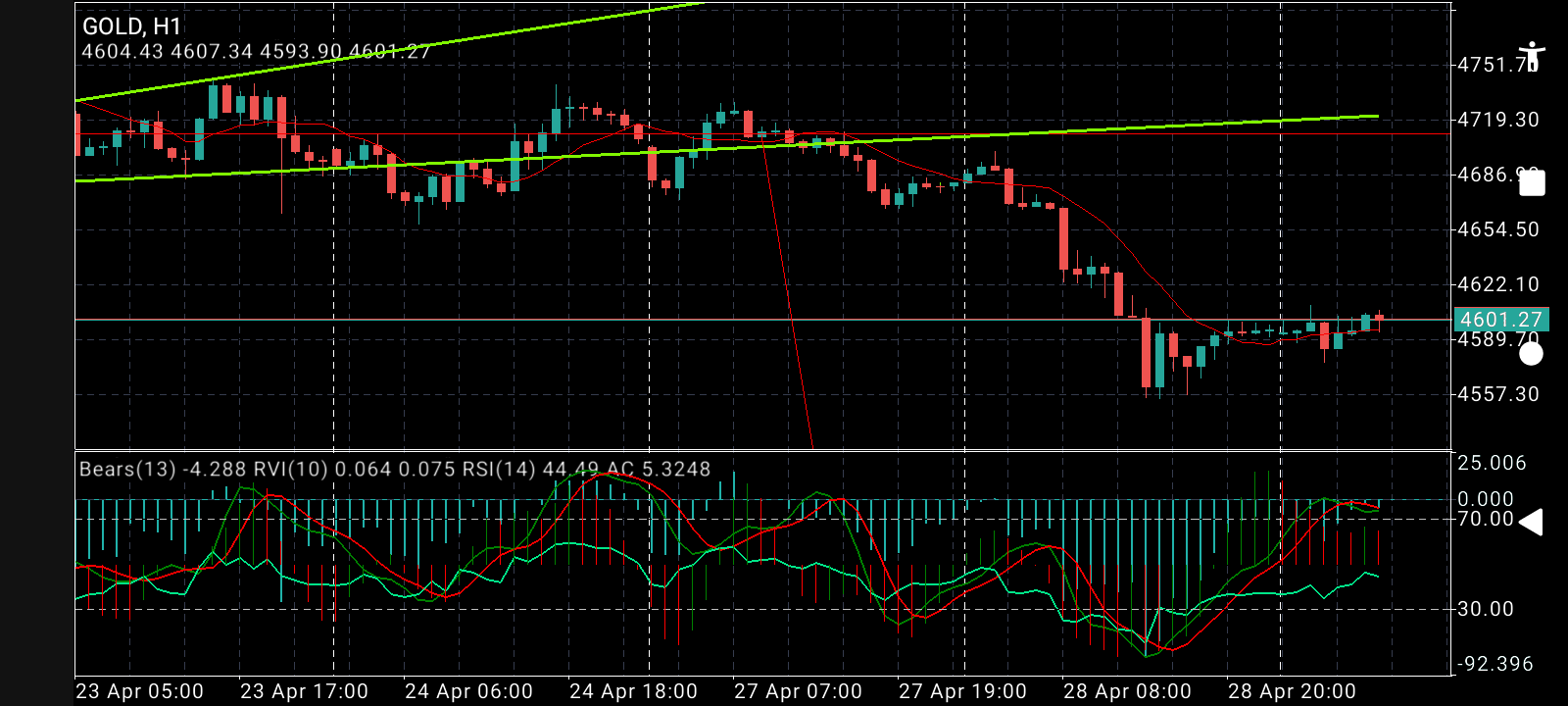Tap the -92.396 indicator scale value
This screenshot has width=1568, height=706.
point(1495,664)
